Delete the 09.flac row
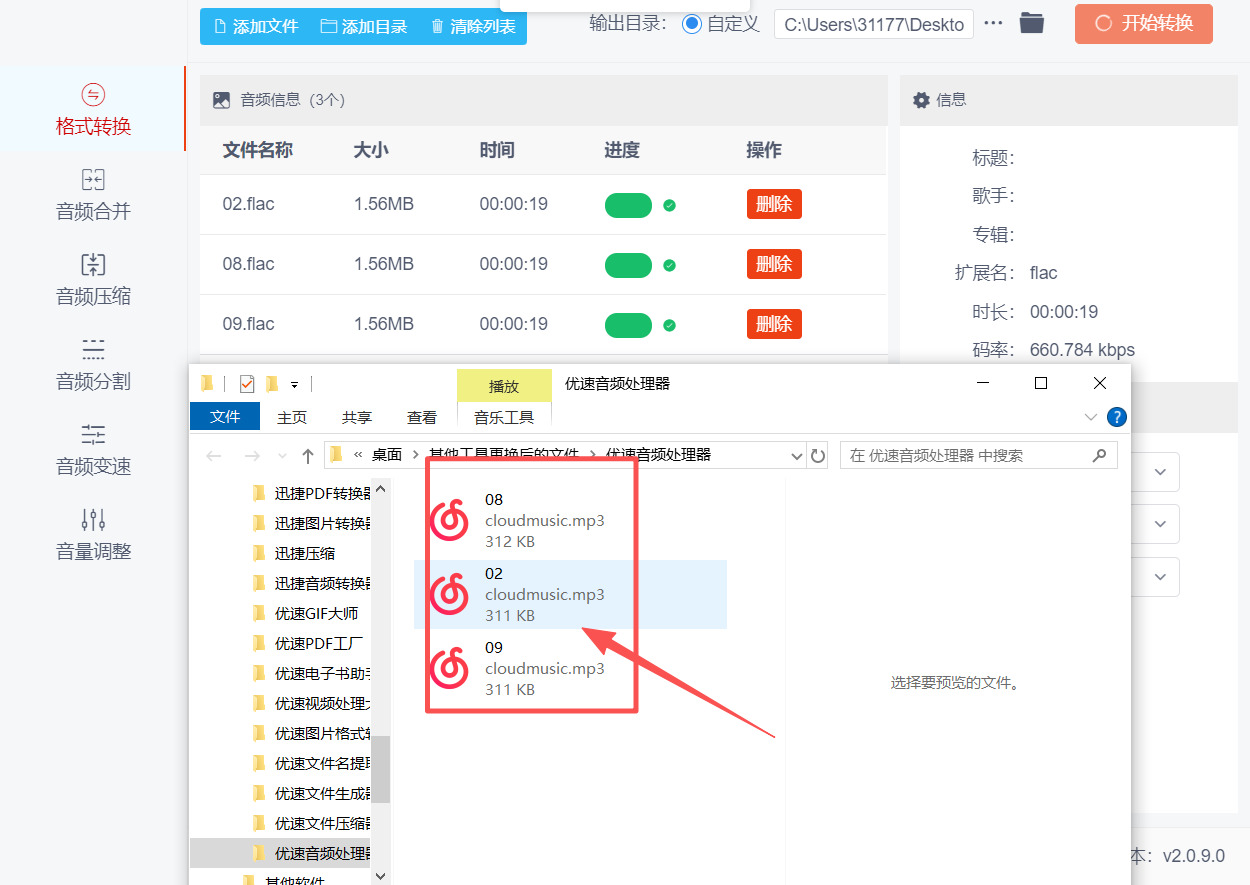Image resolution: width=1250 pixels, height=885 pixels. [774, 324]
